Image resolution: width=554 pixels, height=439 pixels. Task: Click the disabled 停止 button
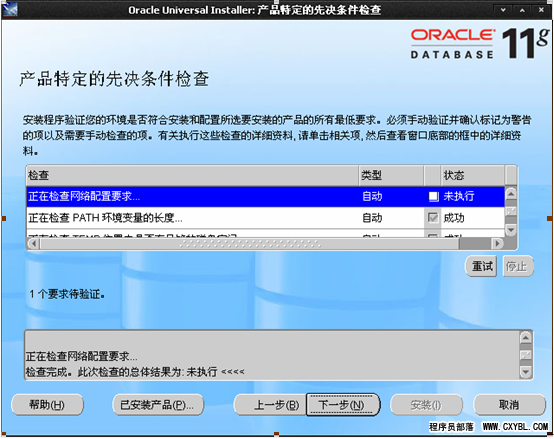[x=517, y=266]
